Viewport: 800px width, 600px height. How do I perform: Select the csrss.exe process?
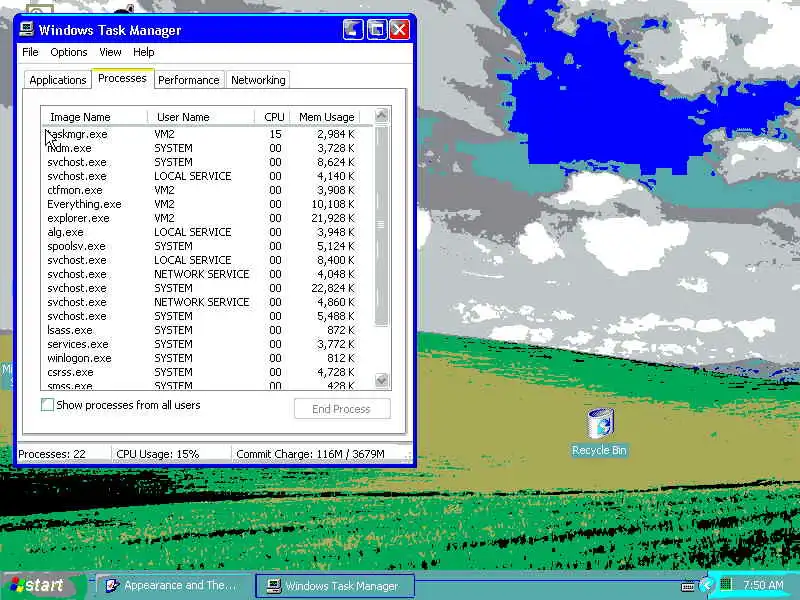click(201, 372)
